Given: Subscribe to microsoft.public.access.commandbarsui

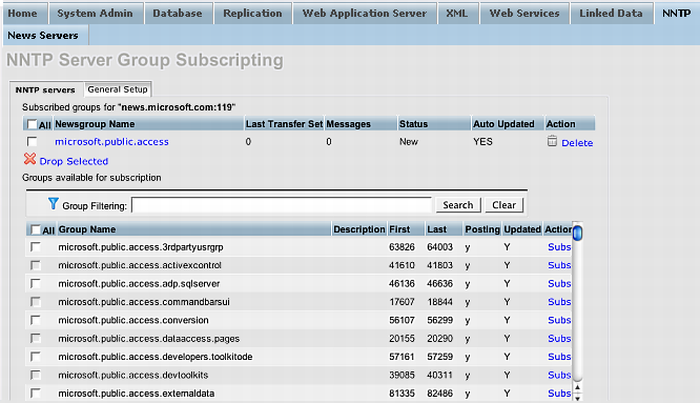Looking at the screenshot, I should click(559, 302).
